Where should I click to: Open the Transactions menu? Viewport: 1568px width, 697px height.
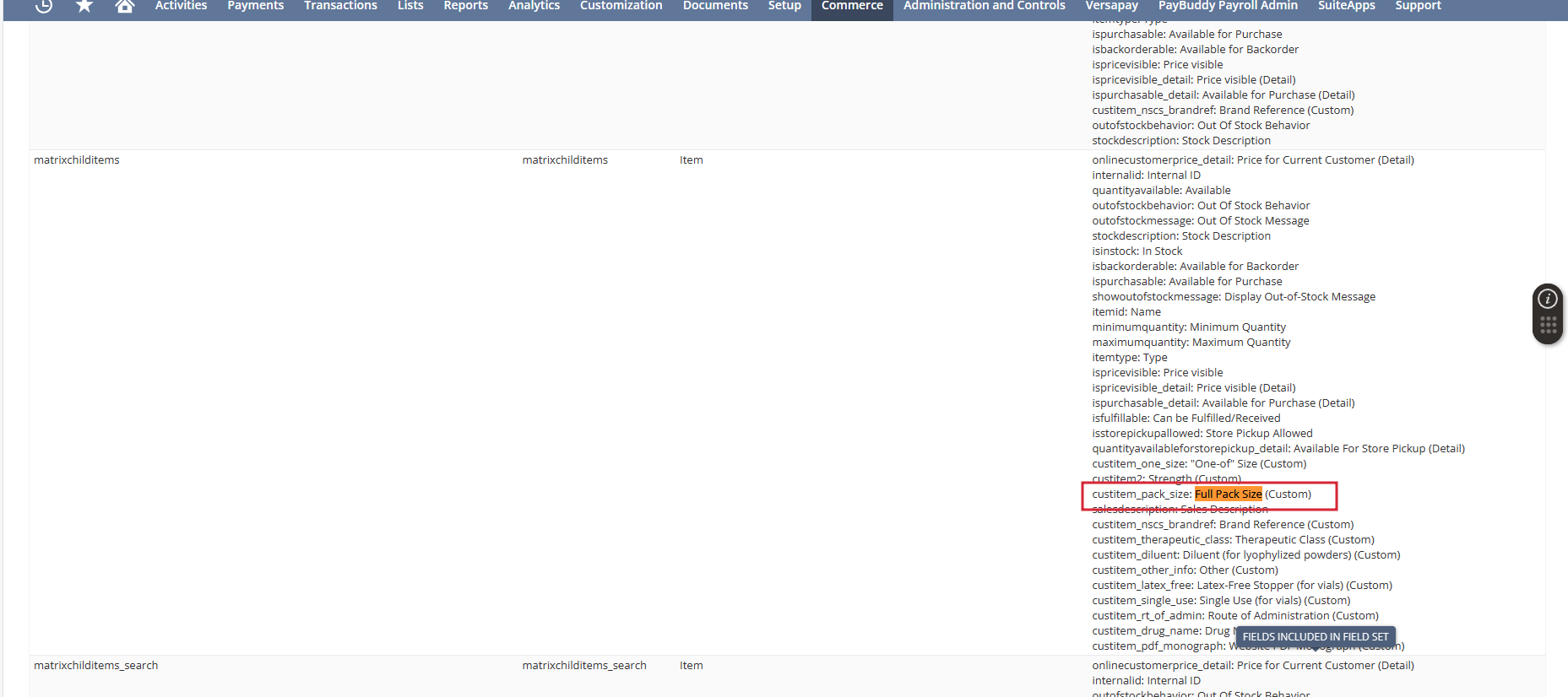pyautogui.click(x=340, y=6)
